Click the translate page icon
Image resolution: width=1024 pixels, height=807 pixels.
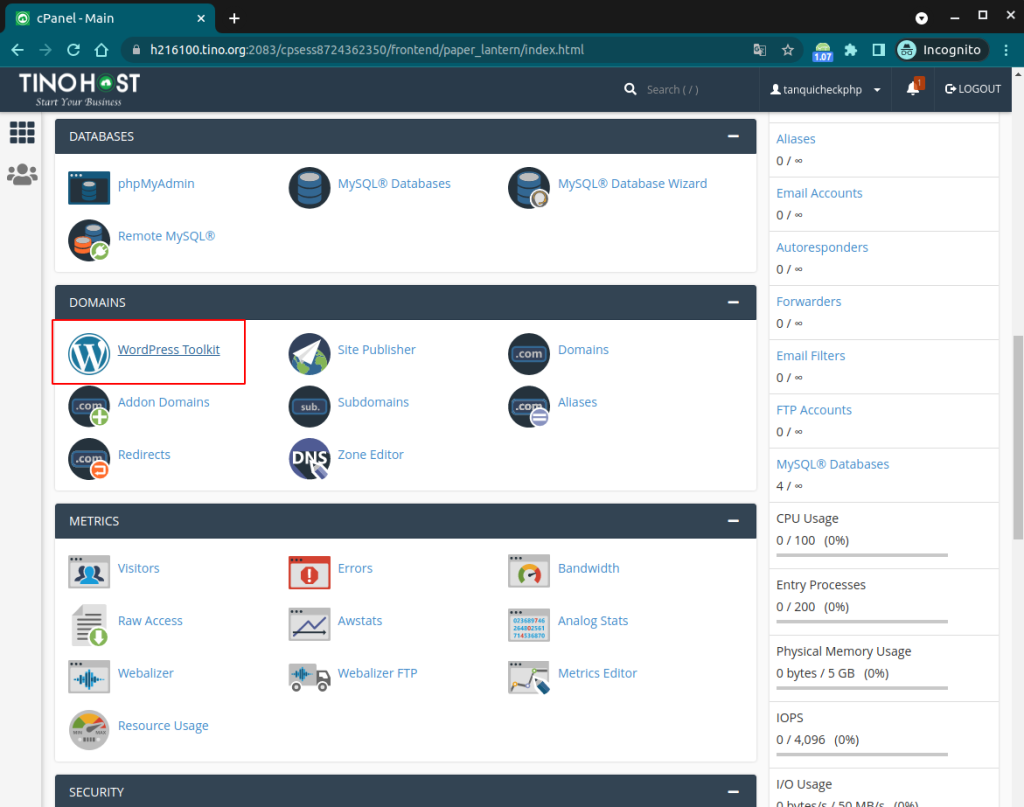click(760, 50)
